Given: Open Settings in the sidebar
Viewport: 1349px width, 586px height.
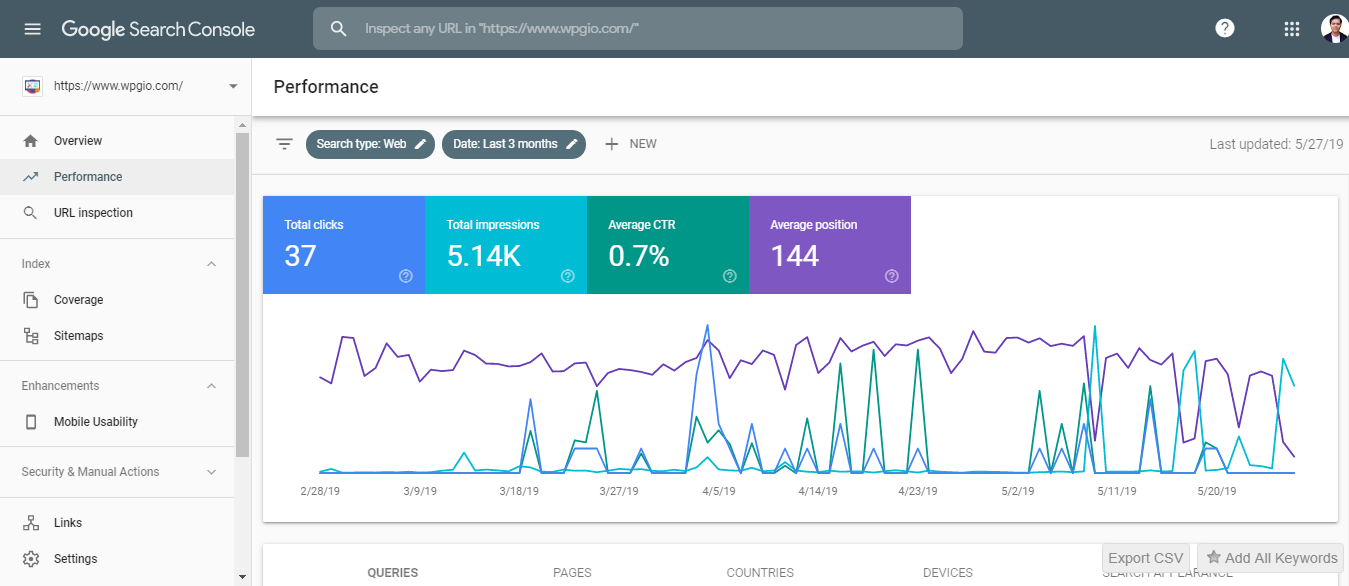Looking at the screenshot, I should coord(117,559).
